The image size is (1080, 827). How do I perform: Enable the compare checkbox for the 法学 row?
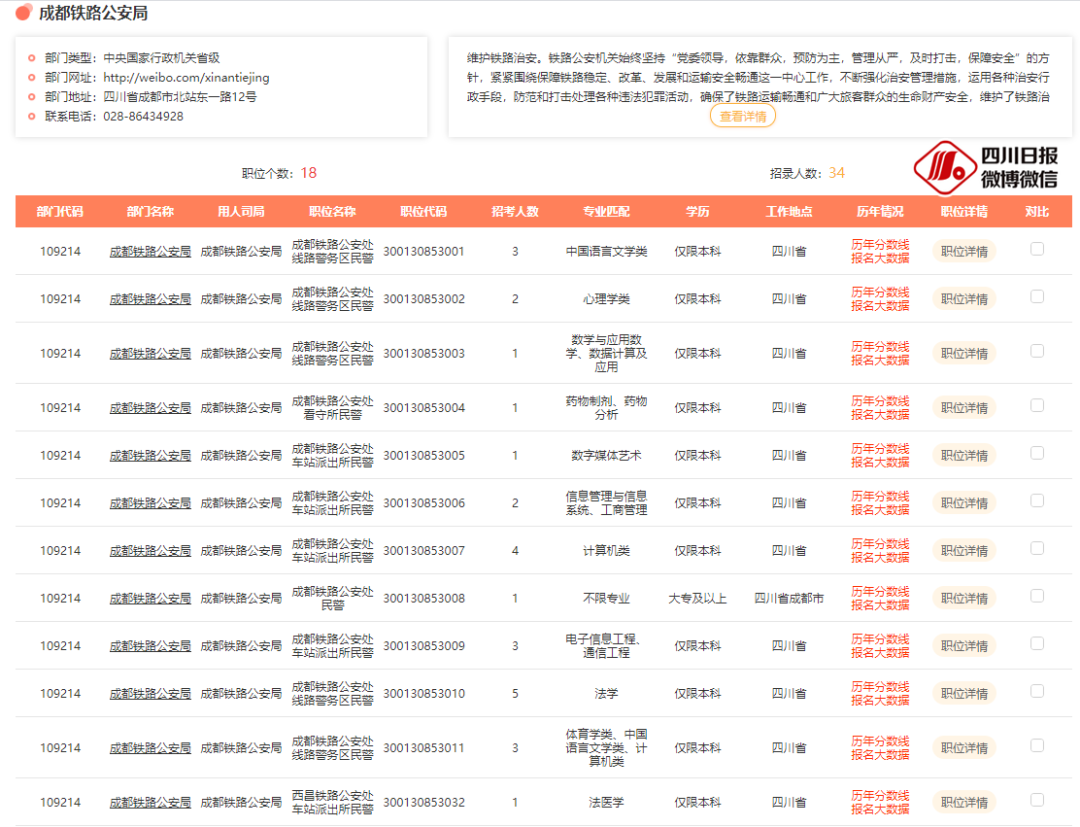coord(1037,691)
